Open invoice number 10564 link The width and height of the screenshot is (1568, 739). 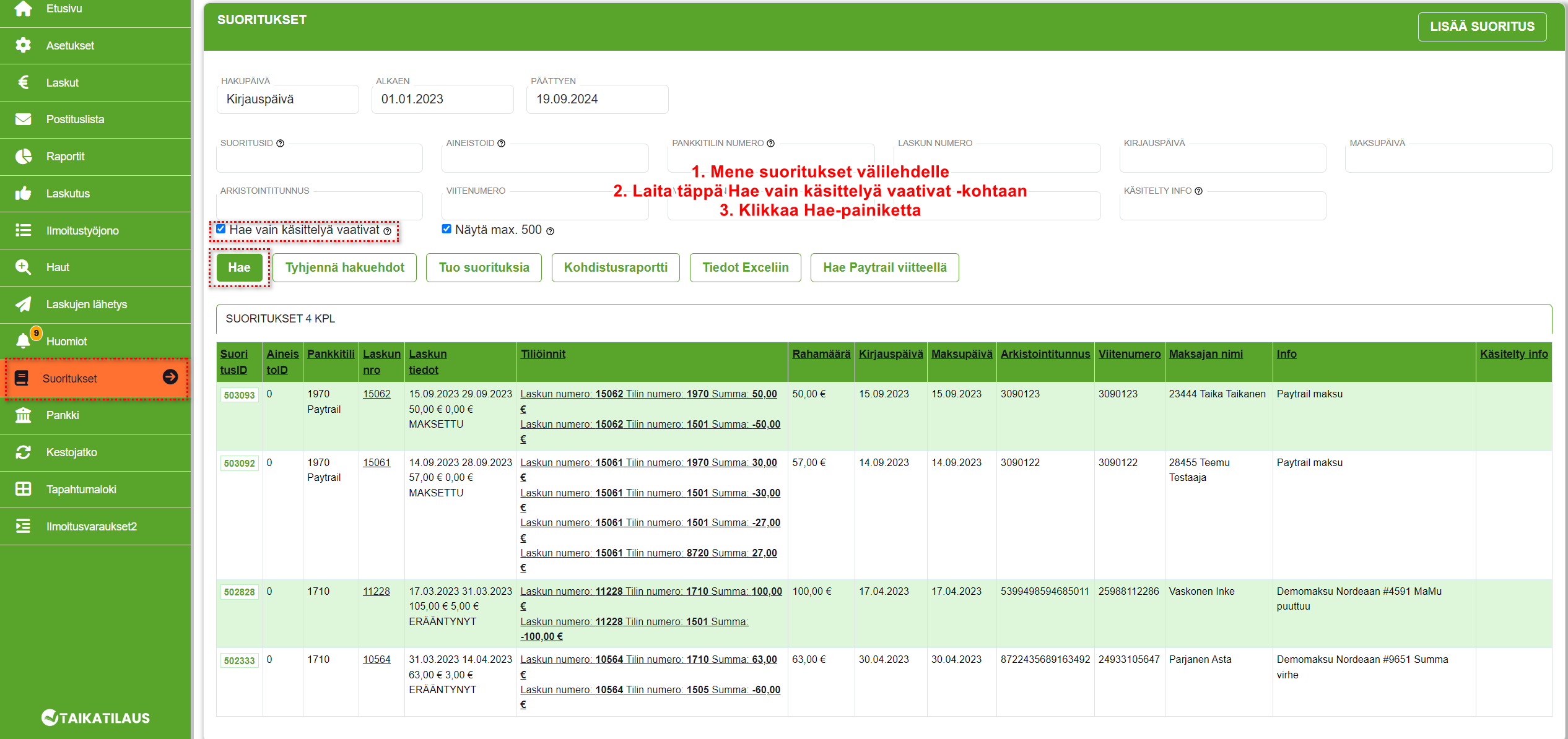pos(377,659)
